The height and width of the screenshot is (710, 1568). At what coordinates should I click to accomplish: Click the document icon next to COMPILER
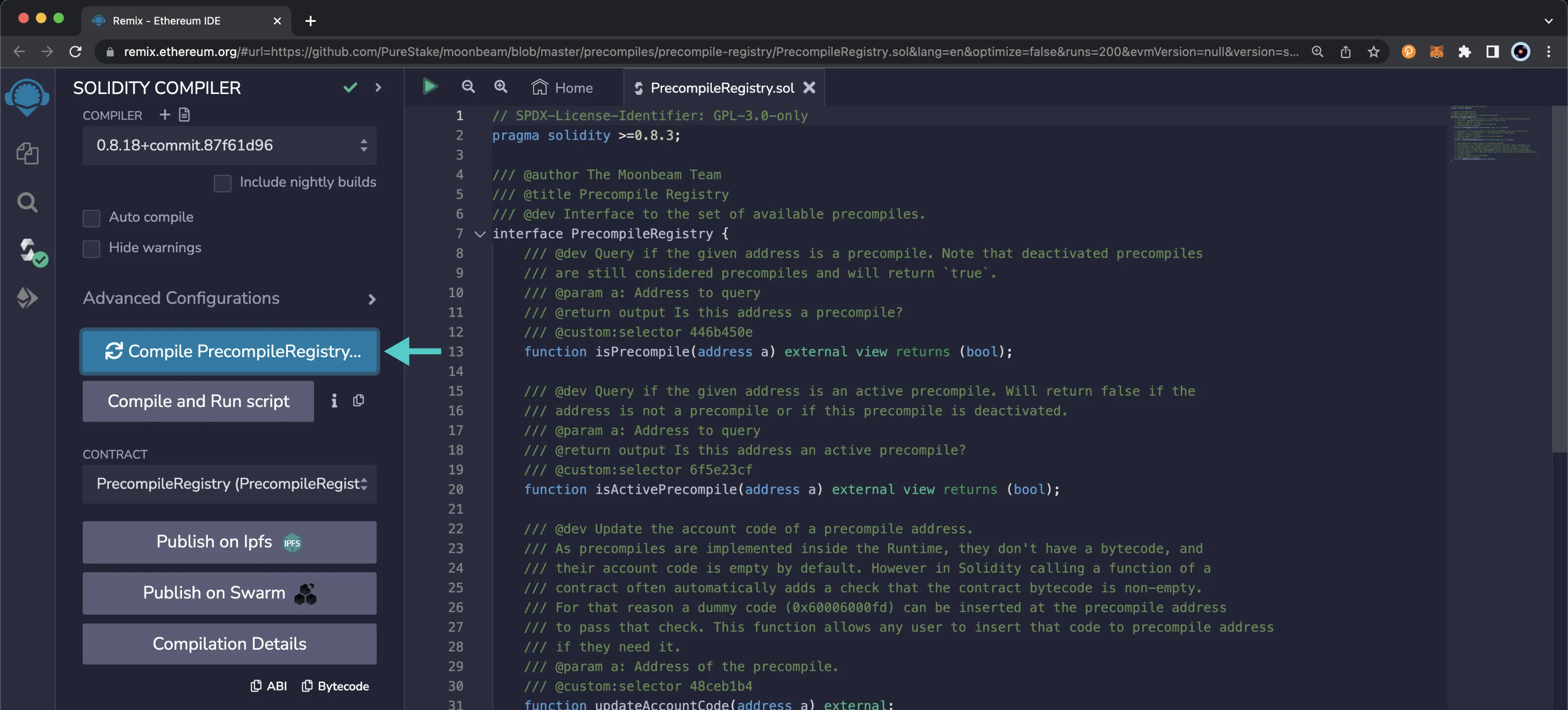coord(184,114)
